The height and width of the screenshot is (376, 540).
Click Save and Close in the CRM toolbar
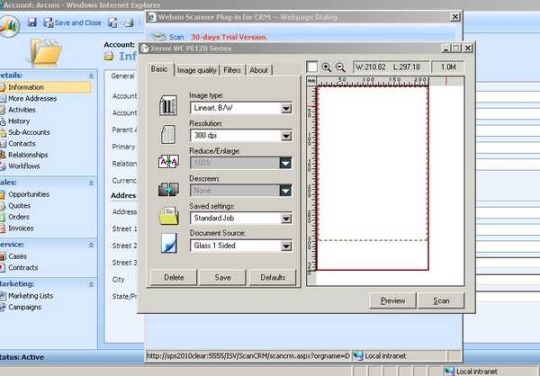pyautogui.click(x=72, y=23)
